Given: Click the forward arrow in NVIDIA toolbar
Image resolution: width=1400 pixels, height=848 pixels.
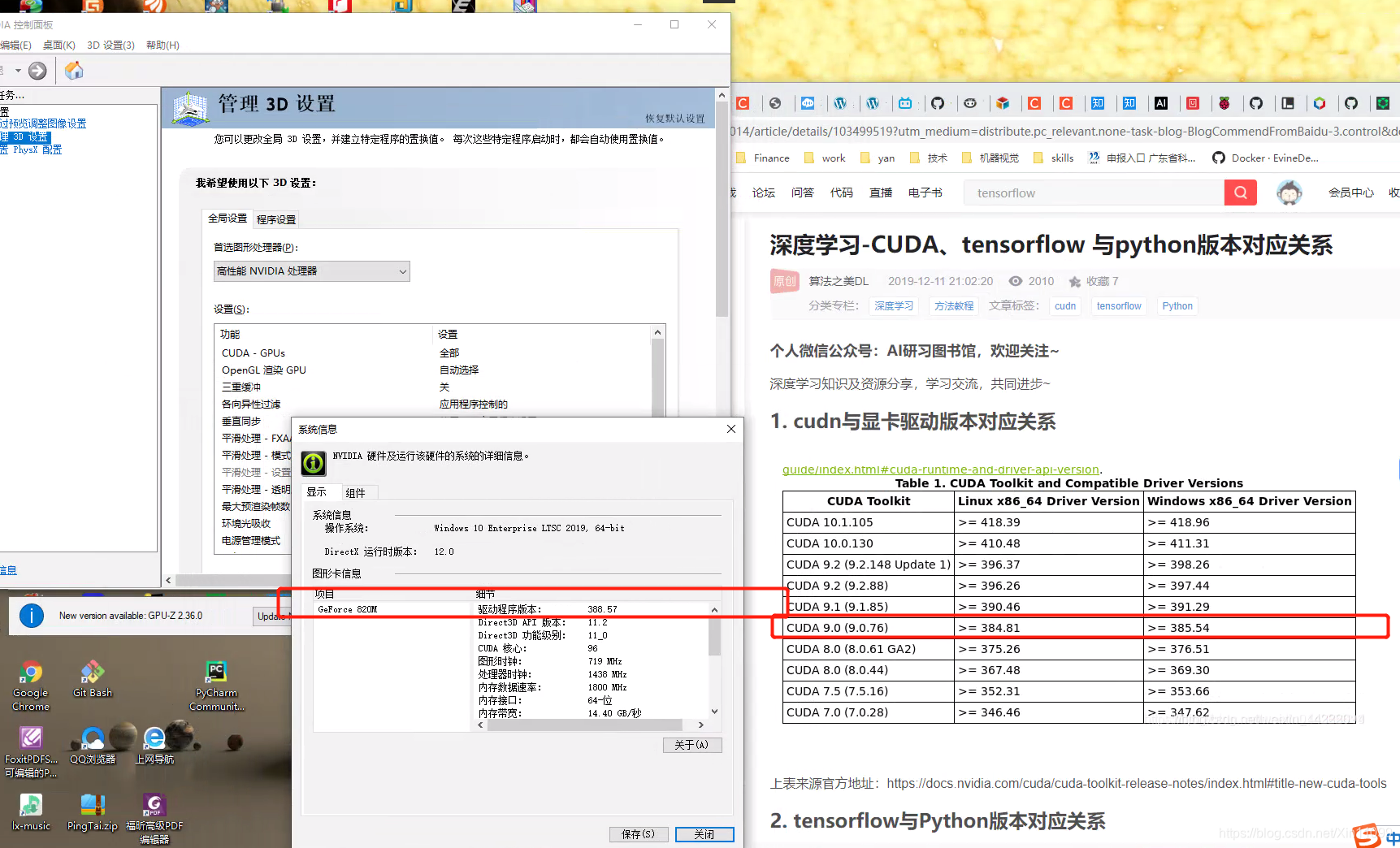Looking at the screenshot, I should tap(37, 71).
